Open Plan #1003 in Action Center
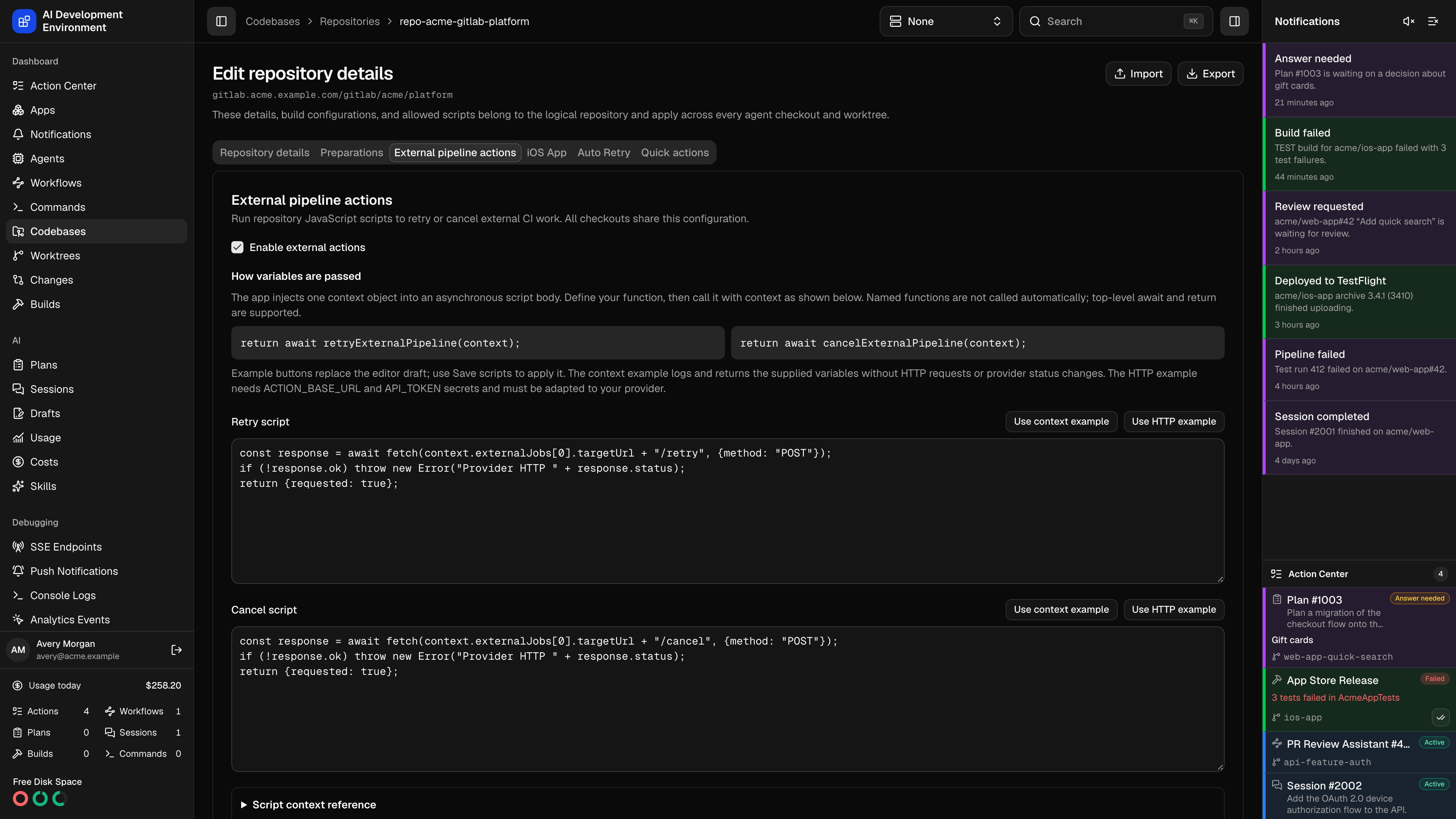The width and height of the screenshot is (1456, 819). [x=1359, y=628]
